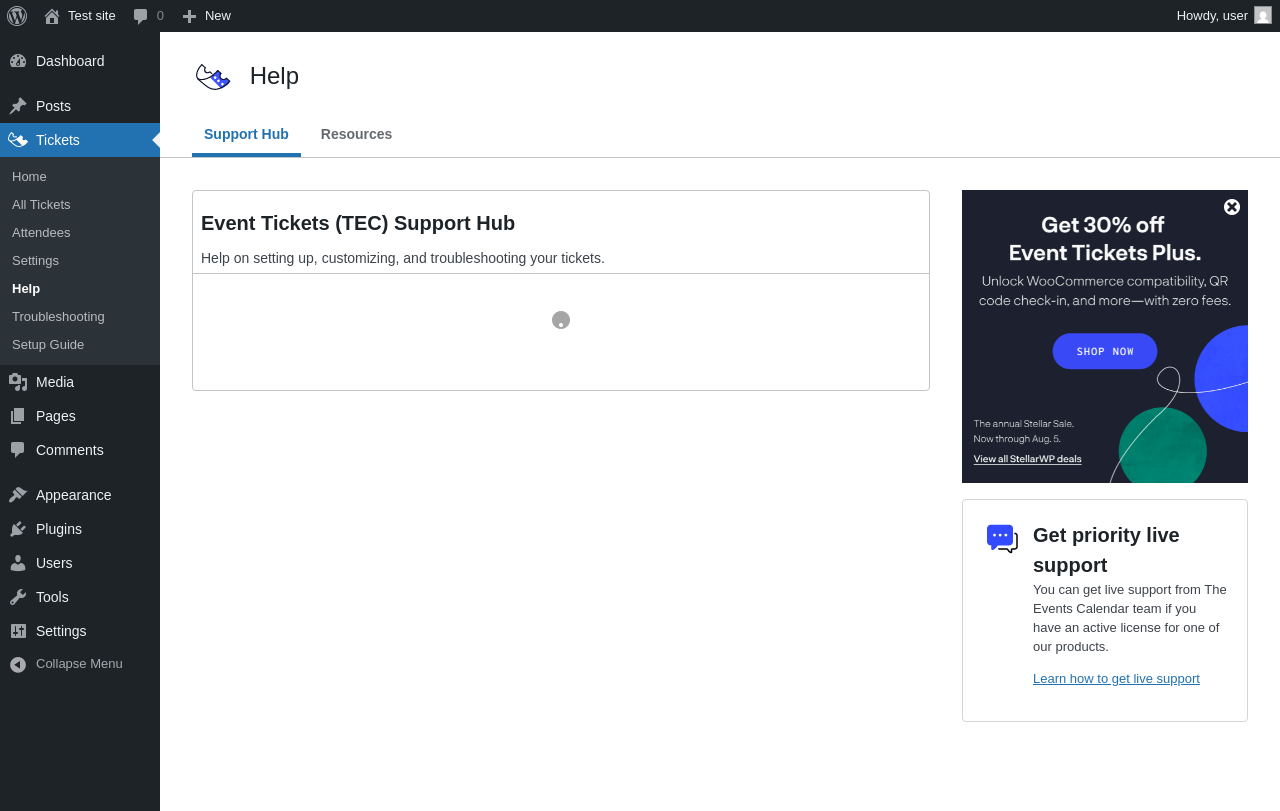
Task: Open the main Settings menu label
Action: 61,631
